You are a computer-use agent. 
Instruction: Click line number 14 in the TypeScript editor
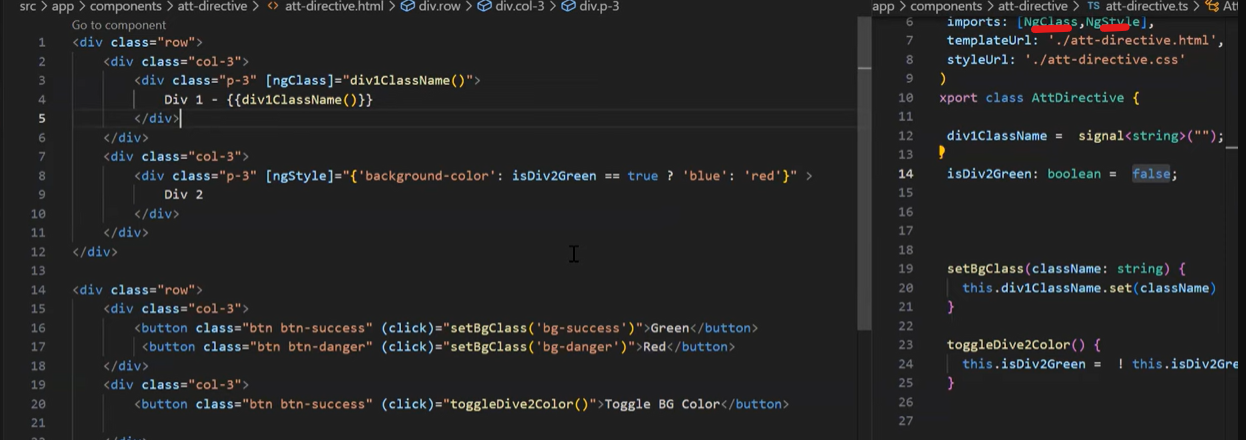click(x=905, y=174)
